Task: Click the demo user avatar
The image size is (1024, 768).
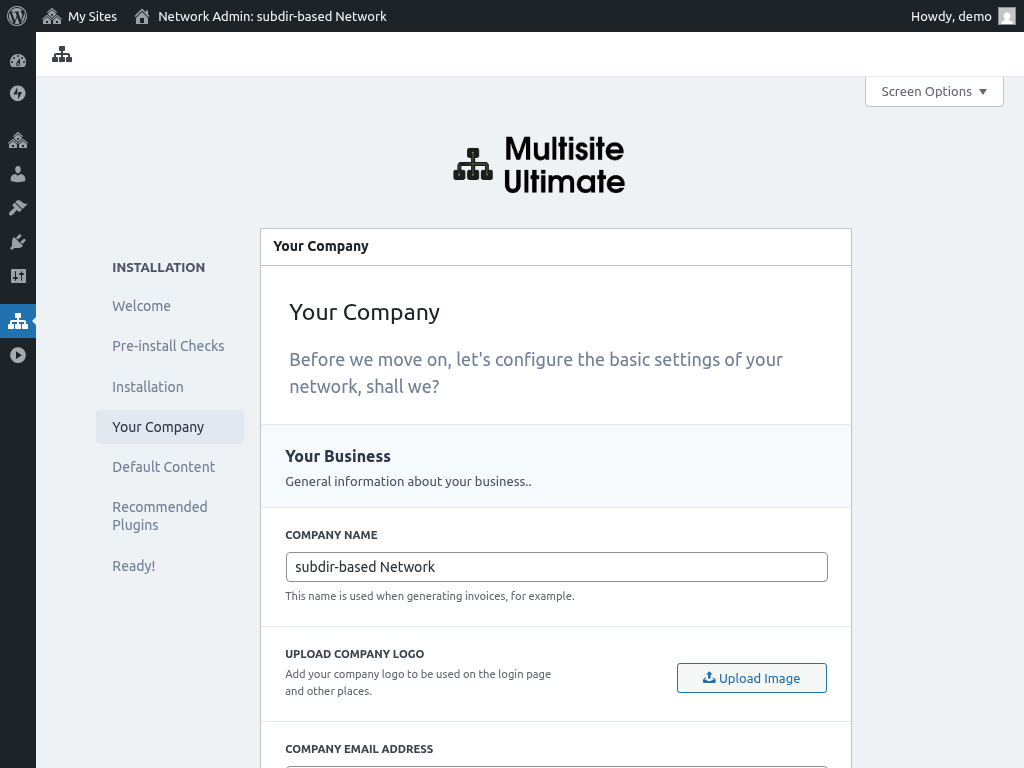Action: [x=1006, y=16]
